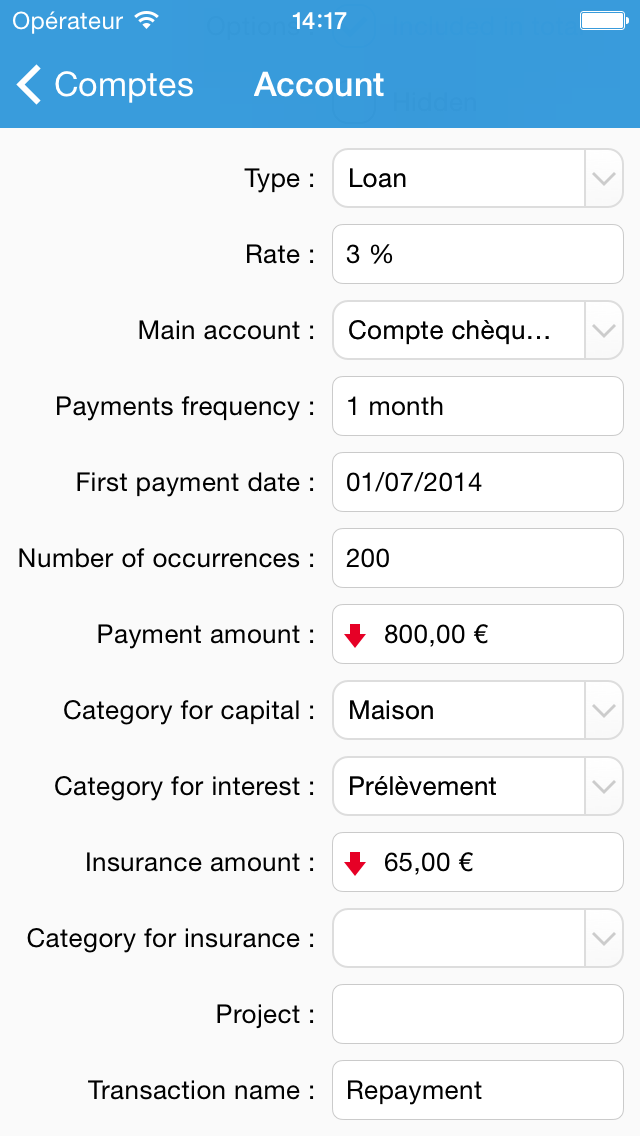Viewport: 640px width, 1136px height.
Task: Tap the 65,00 € insurance amount value
Action: (428, 863)
